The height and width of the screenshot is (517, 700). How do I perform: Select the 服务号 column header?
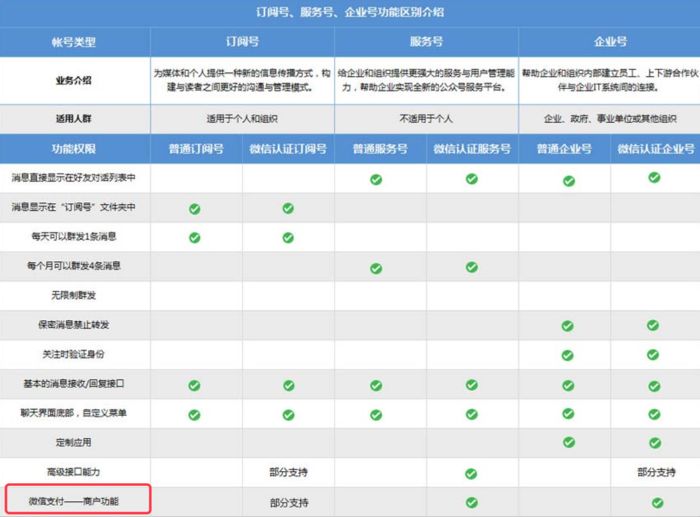coord(427,42)
